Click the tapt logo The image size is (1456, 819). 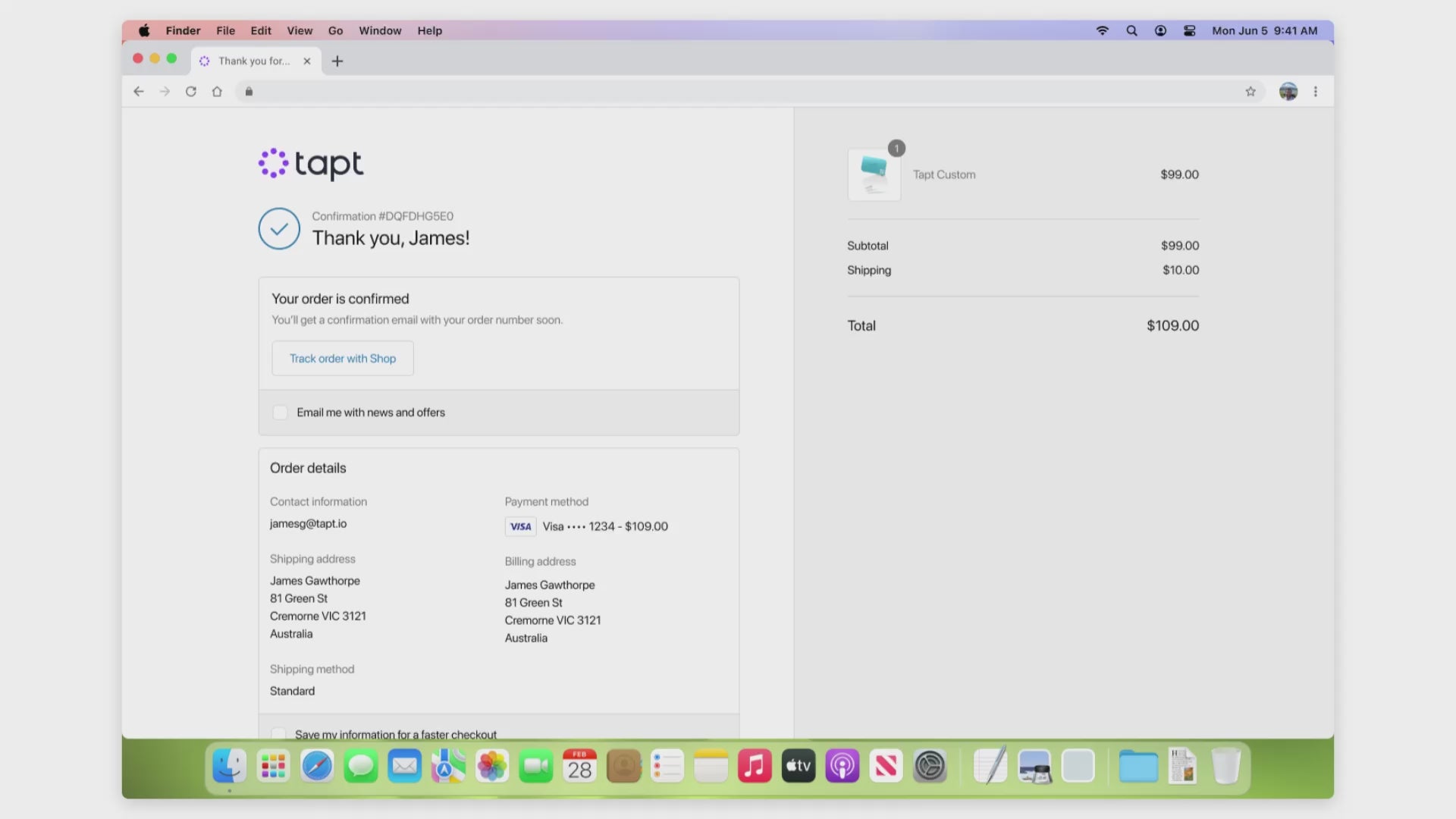tap(311, 164)
